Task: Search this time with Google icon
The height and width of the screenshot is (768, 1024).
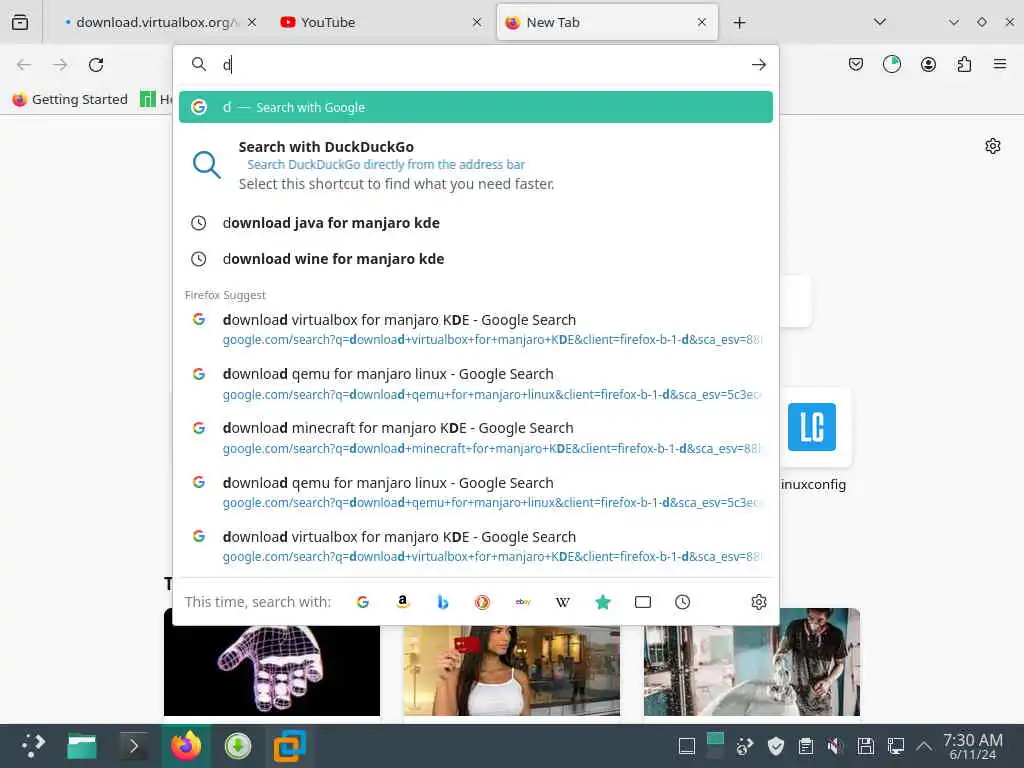Action: [x=363, y=601]
